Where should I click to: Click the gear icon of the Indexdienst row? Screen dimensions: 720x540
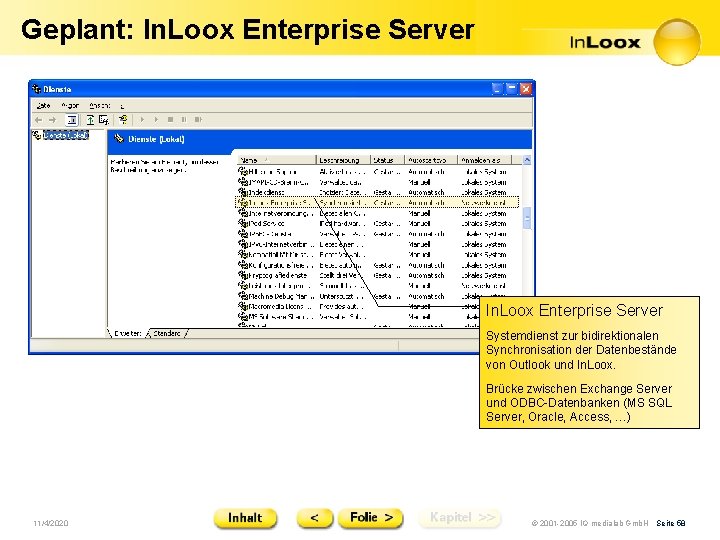tap(243, 192)
